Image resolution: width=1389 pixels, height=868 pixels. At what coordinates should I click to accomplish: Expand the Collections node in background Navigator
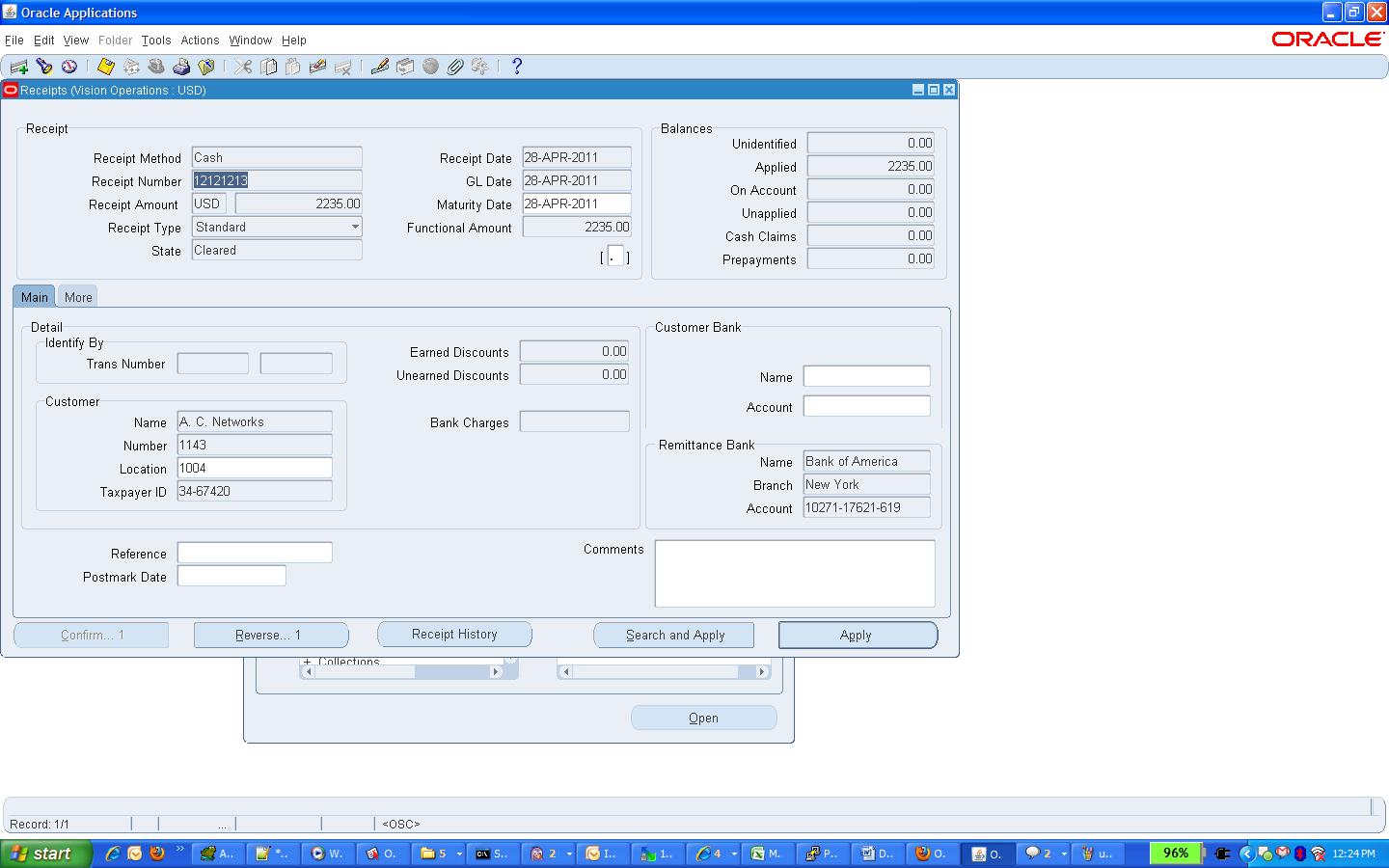tap(308, 662)
